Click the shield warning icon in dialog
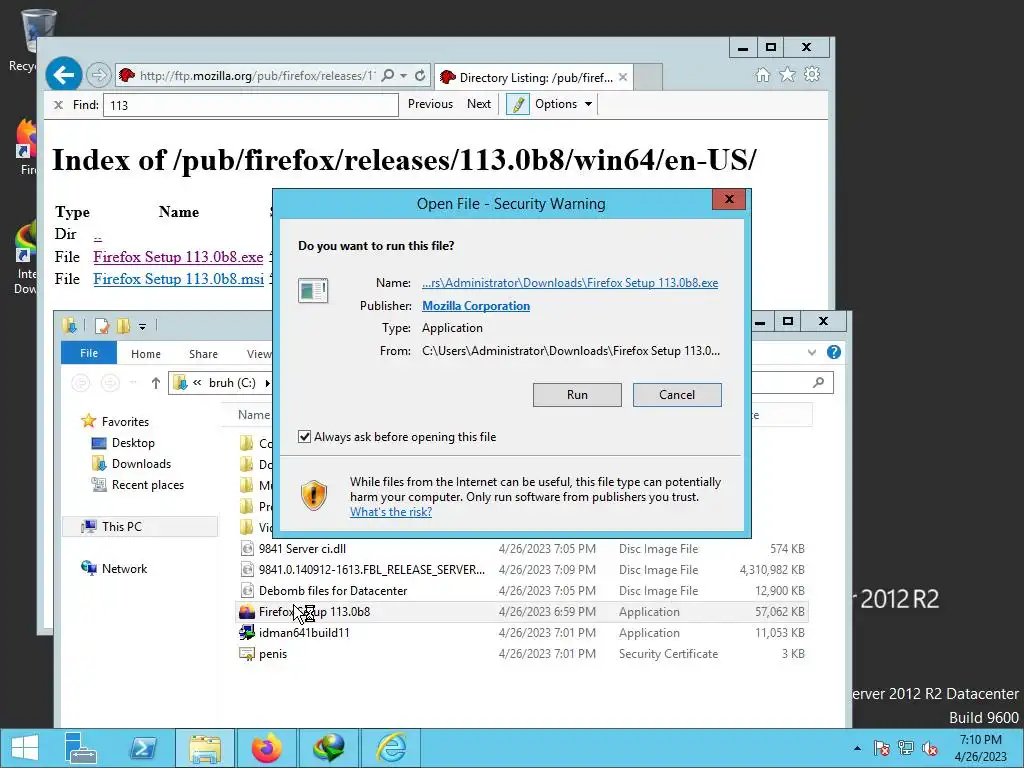The image size is (1024, 768). [313, 495]
